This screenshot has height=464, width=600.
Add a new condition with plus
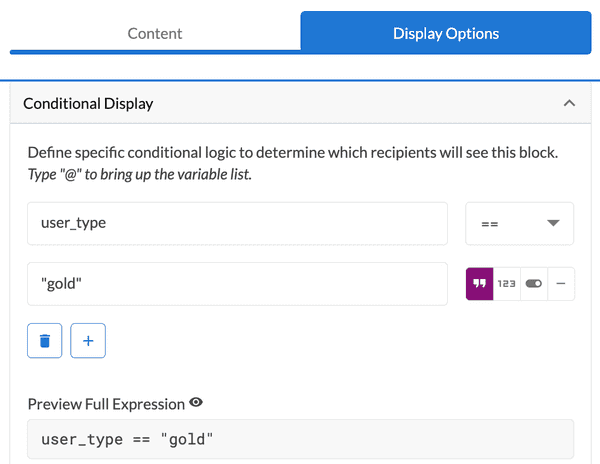(x=88, y=340)
